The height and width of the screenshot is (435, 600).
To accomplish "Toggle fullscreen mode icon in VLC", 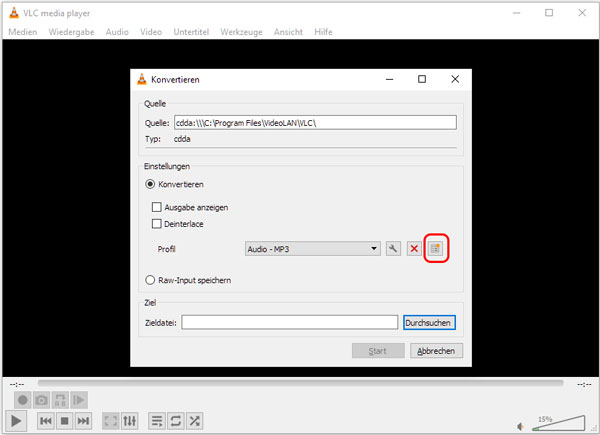I will (111, 421).
